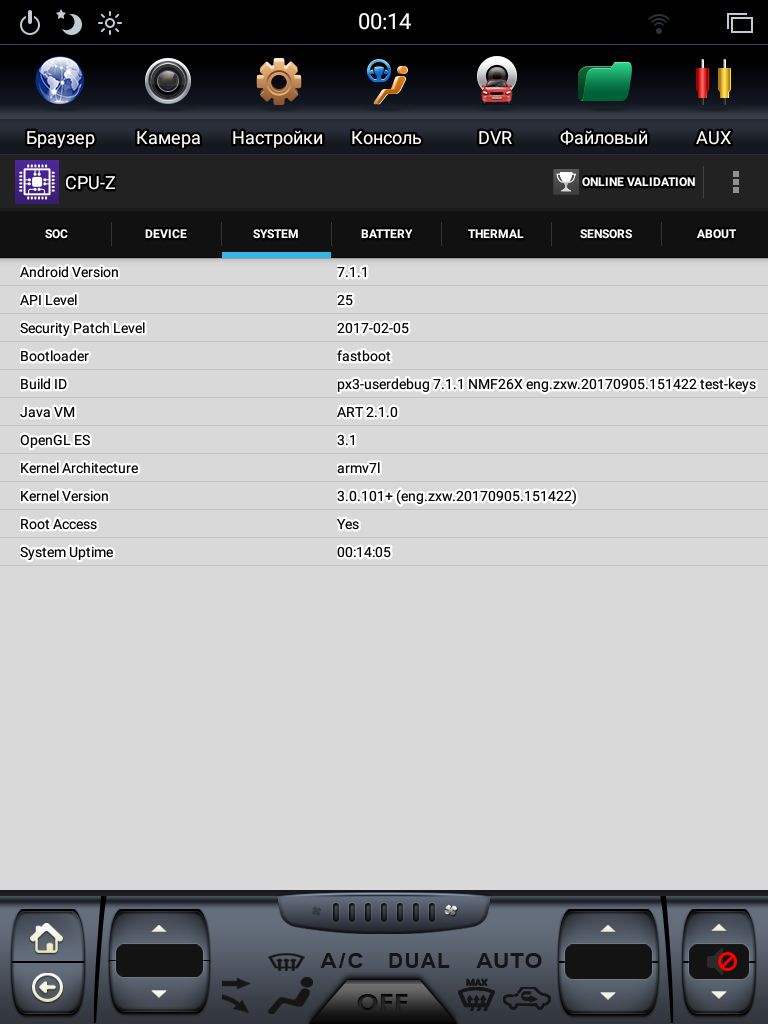Open Настройки gear icon

tap(278, 81)
